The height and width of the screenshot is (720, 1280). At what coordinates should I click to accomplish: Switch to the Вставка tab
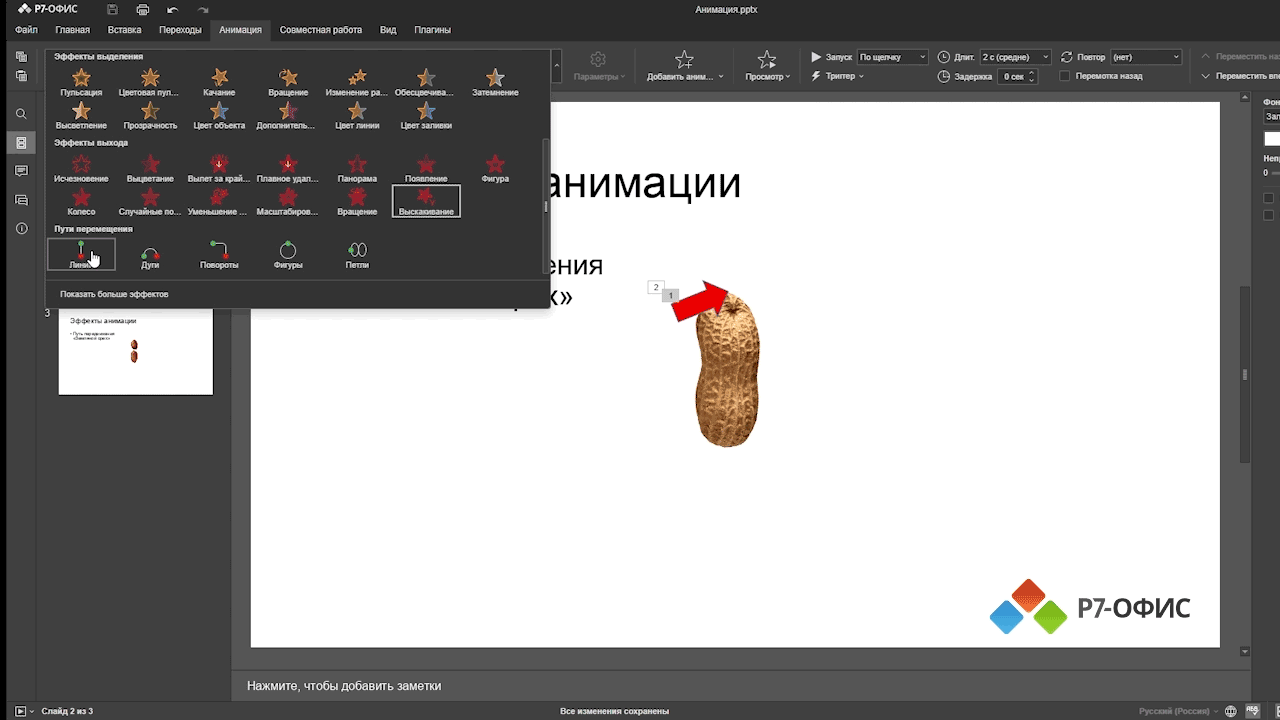coord(124,30)
